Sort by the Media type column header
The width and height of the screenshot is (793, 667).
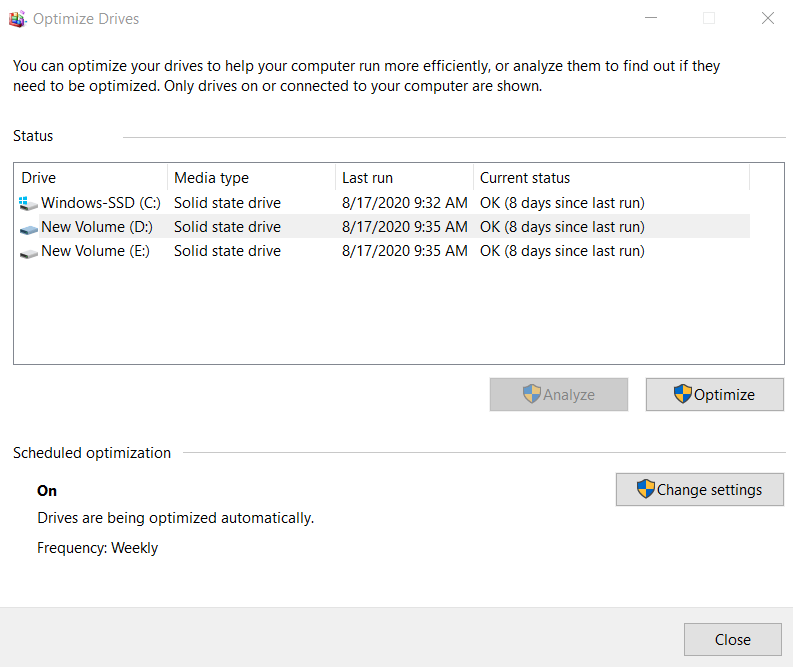coord(250,178)
